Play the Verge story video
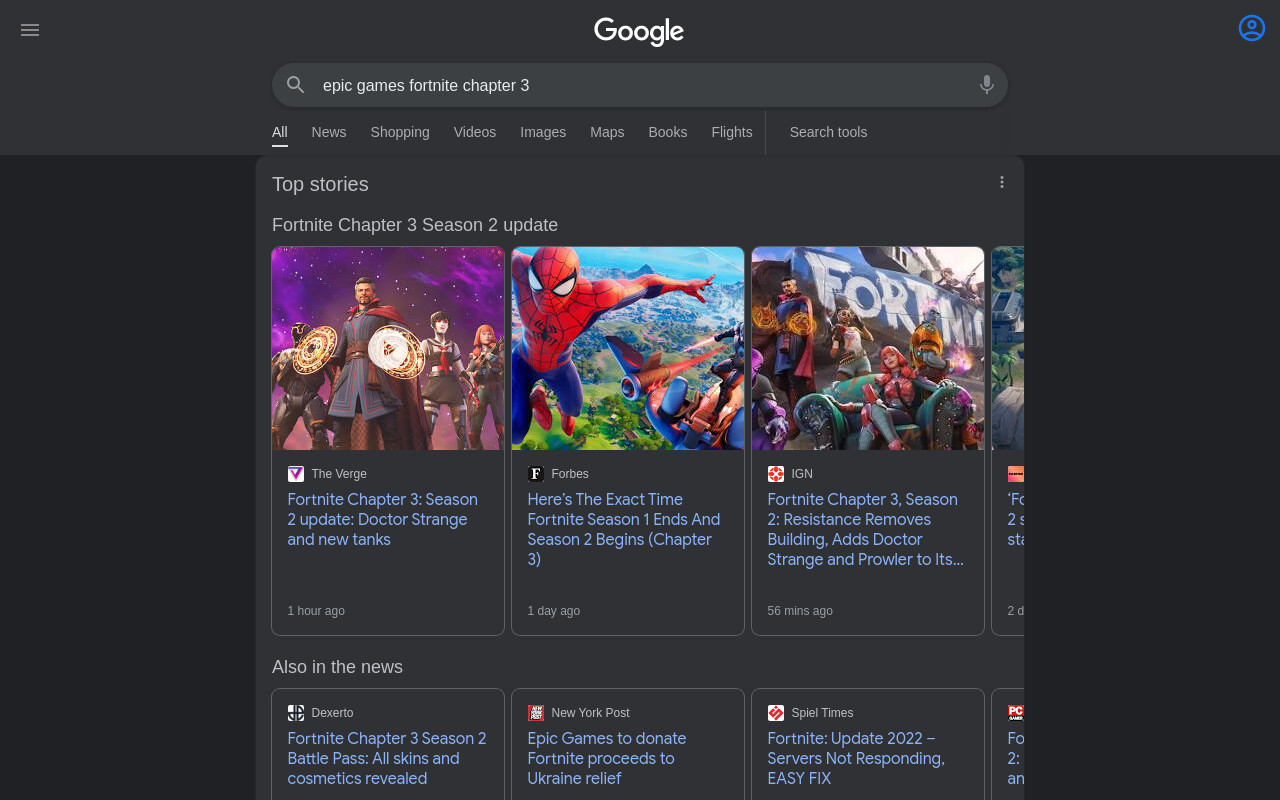 388,348
